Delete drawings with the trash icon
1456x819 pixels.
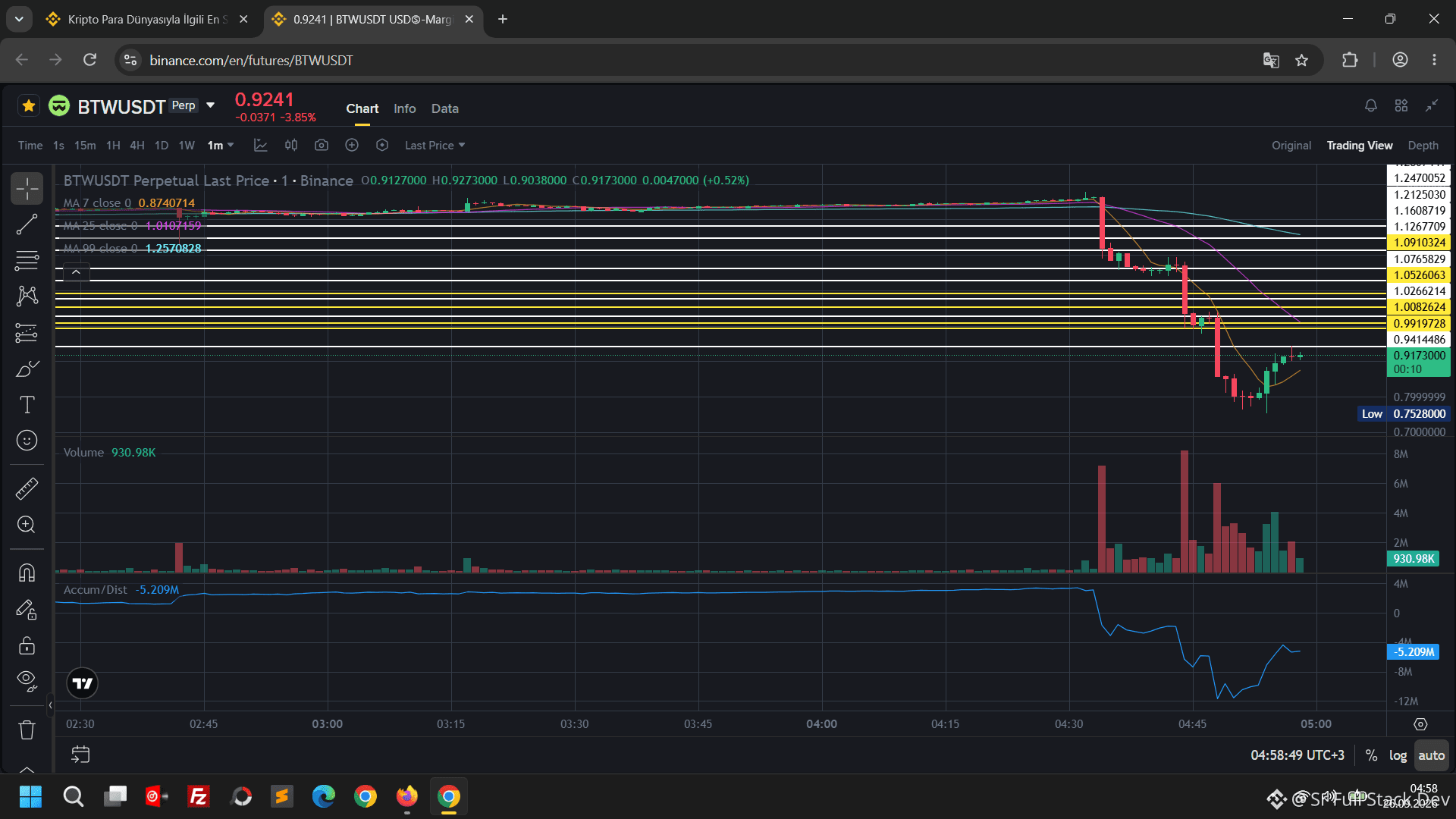(27, 730)
